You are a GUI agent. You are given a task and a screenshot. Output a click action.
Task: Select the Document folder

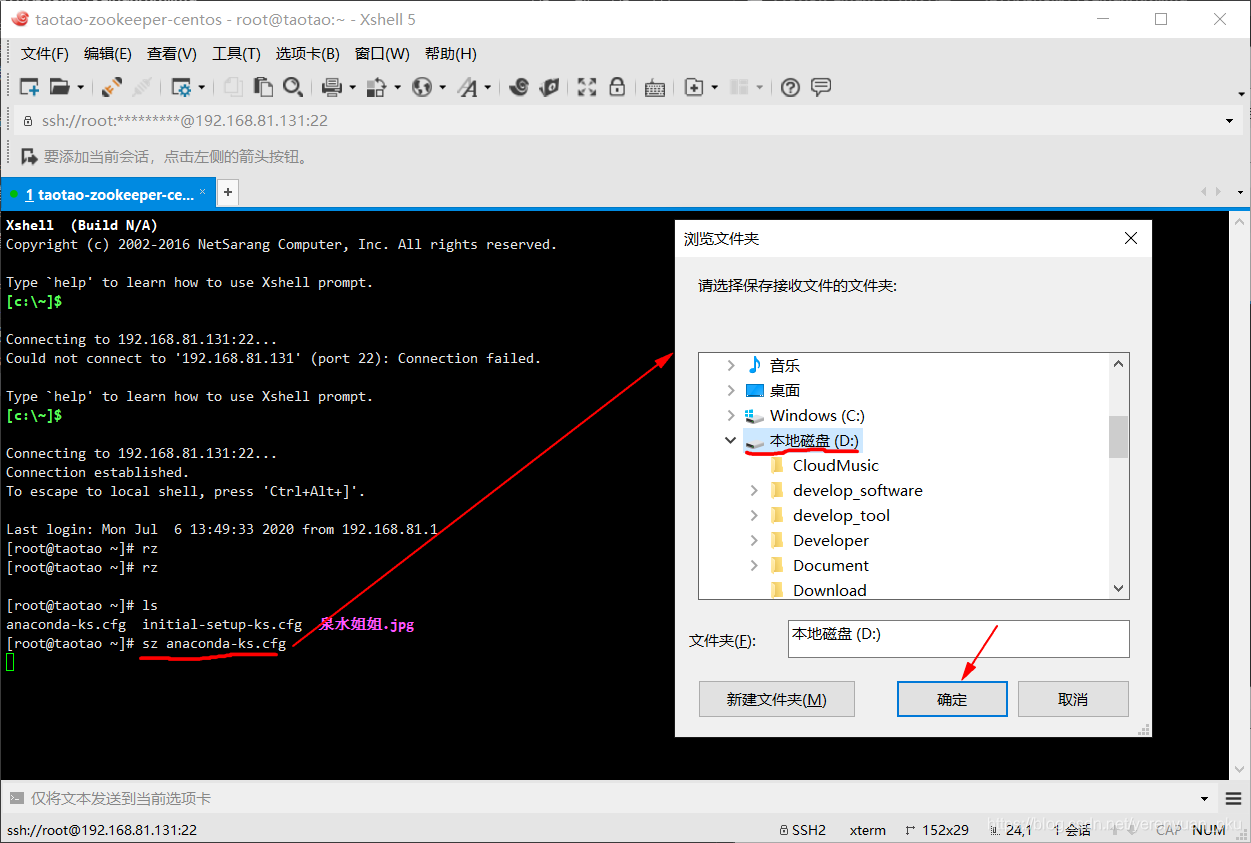pyautogui.click(x=830, y=565)
